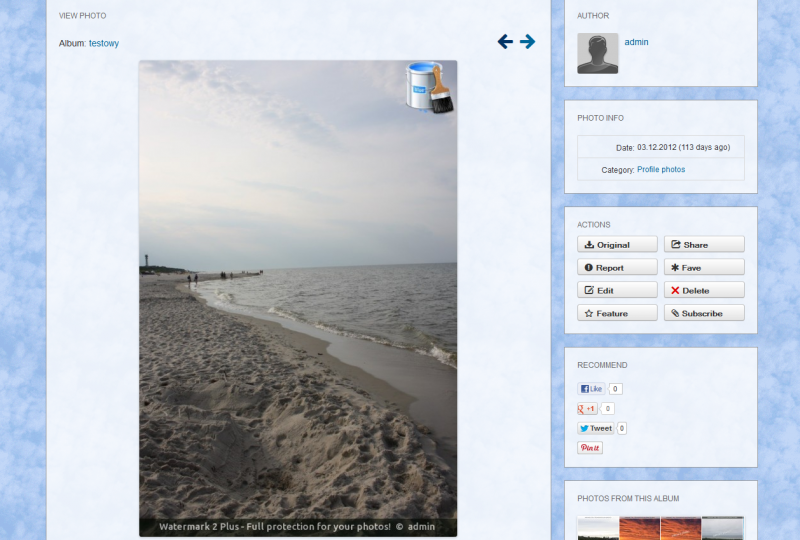Click the Share button

point(704,244)
